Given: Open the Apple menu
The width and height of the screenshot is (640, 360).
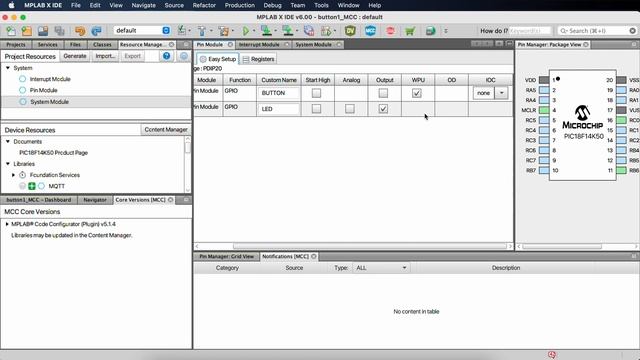Looking at the screenshot, I should click(x=11, y=5).
